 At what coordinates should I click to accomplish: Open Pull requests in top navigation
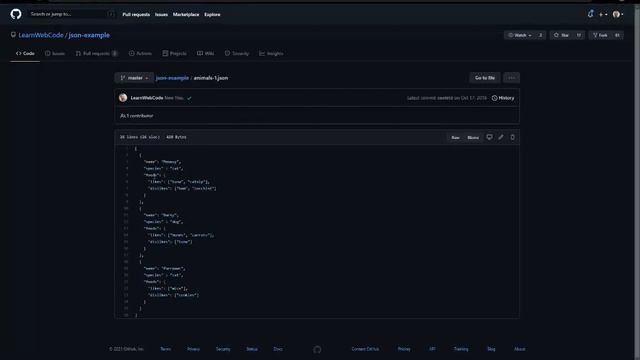(x=136, y=14)
